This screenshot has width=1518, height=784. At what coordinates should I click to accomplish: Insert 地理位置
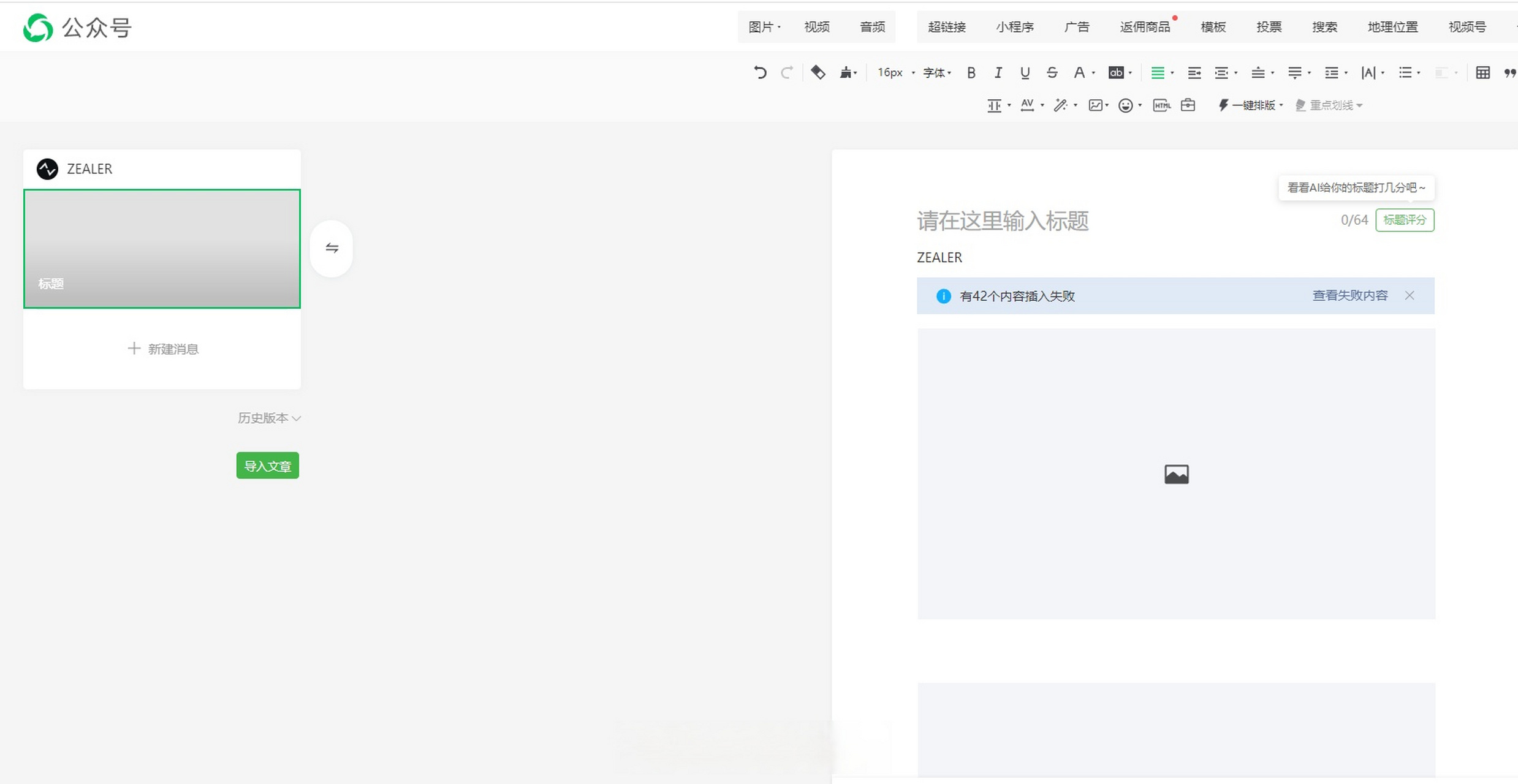[x=1392, y=27]
